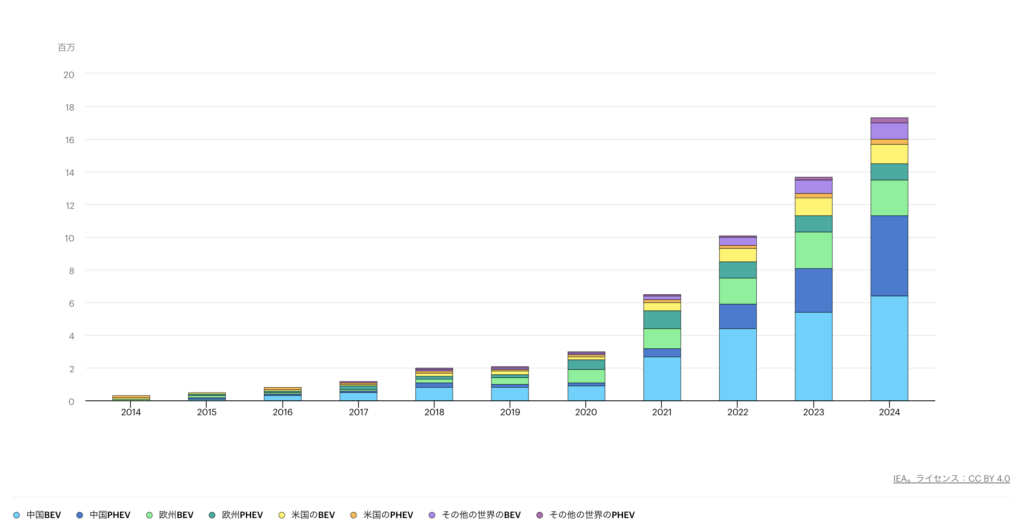Screen dimensions: 1024x530
Task: Click the 中国BEV segment of 2021 bar
Action: click(662, 379)
